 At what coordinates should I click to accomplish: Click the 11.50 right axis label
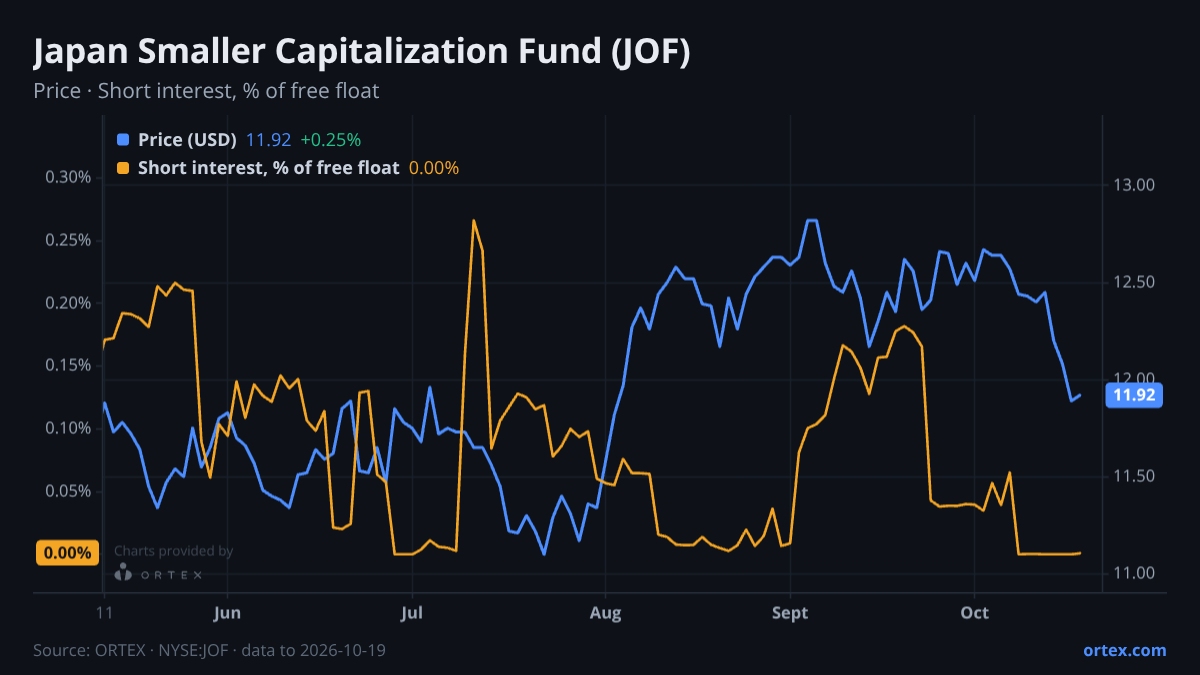(x=1133, y=476)
